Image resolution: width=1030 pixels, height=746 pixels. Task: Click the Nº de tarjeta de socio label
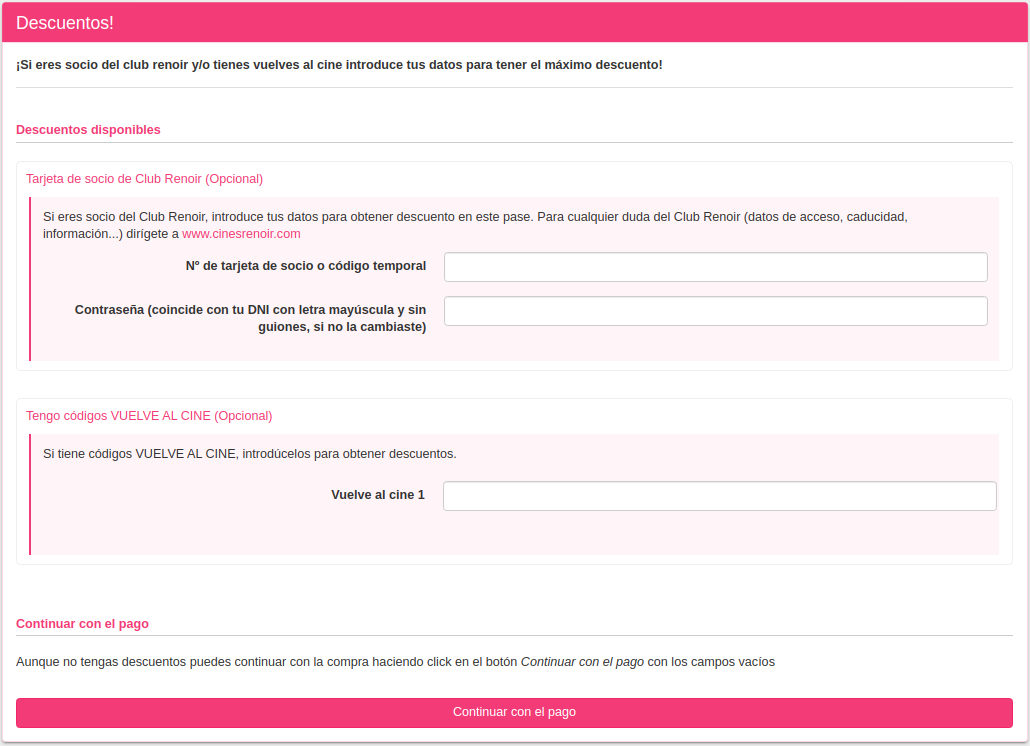click(x=306, y=266)
